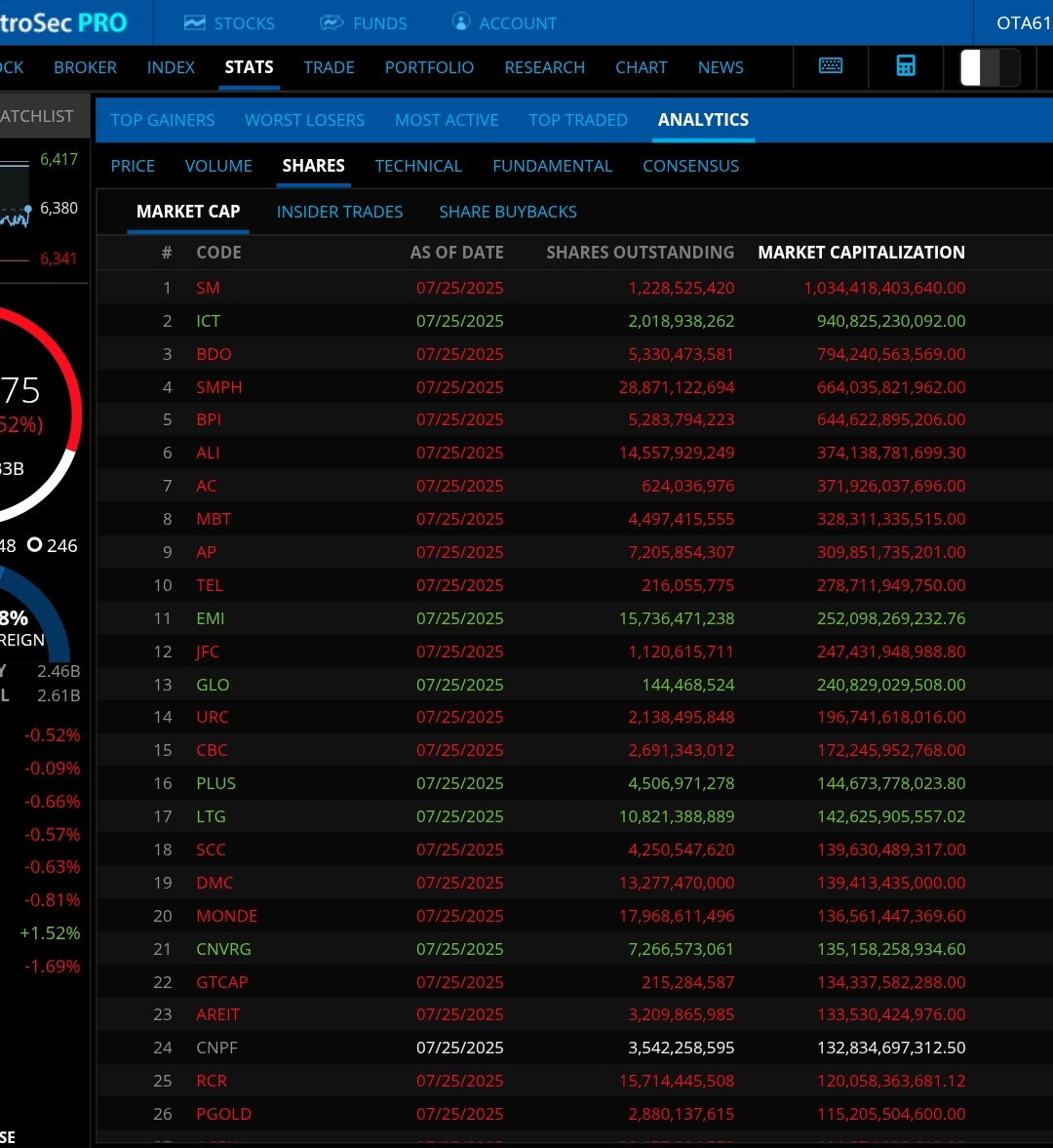Toggle the light/dark theme switch
1053x1148 pixels.
click(990, 67)
